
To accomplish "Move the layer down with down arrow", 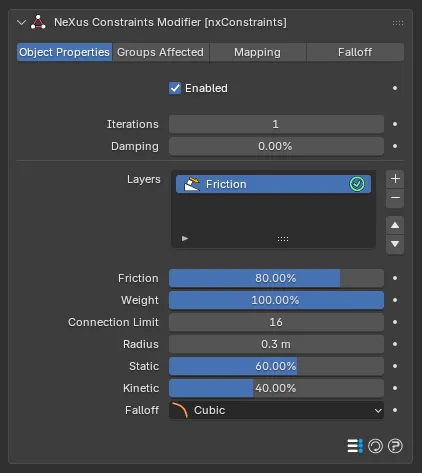I will coord(395,244).
